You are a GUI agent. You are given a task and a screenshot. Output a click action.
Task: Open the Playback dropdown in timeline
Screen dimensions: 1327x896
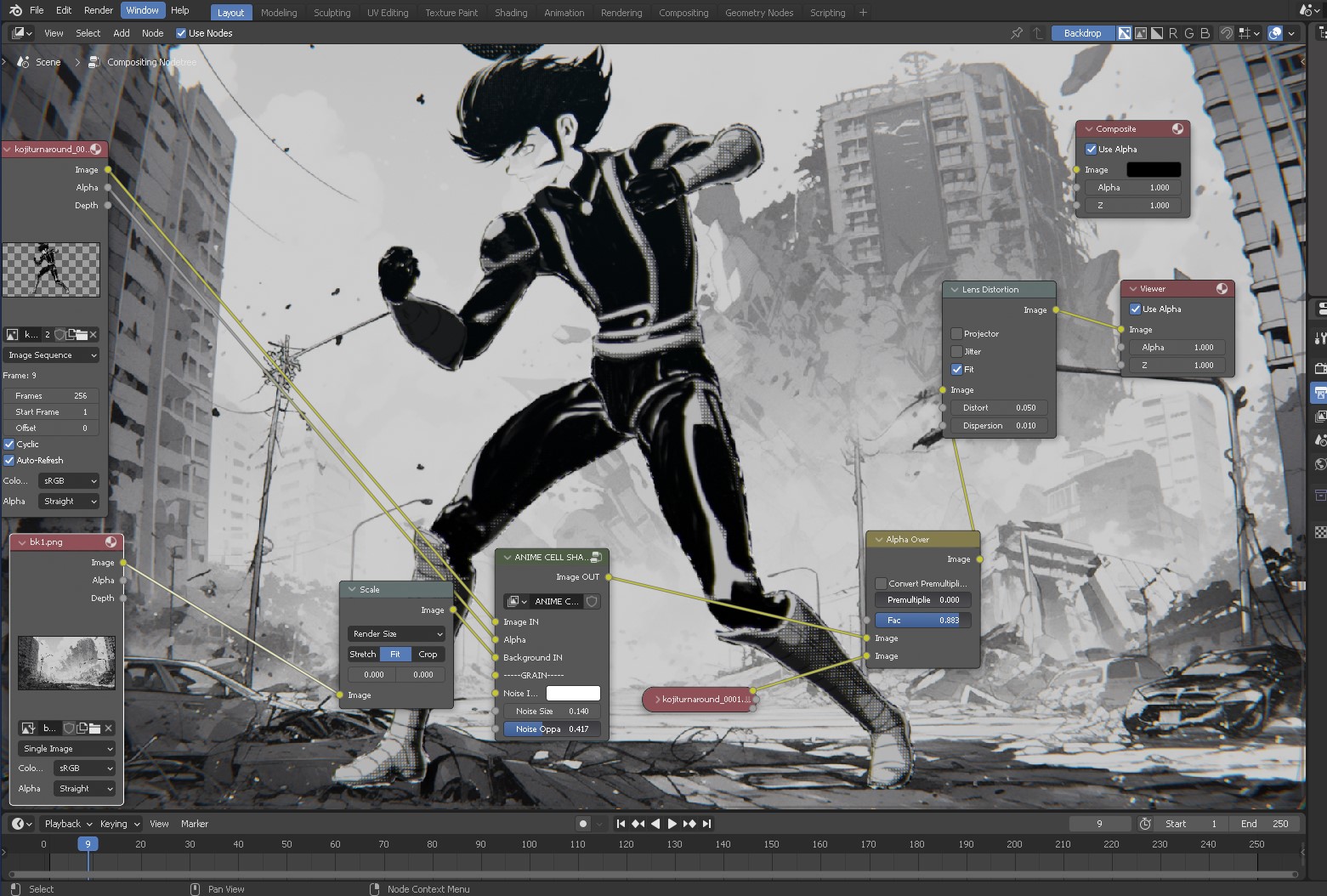click(68, 823)
